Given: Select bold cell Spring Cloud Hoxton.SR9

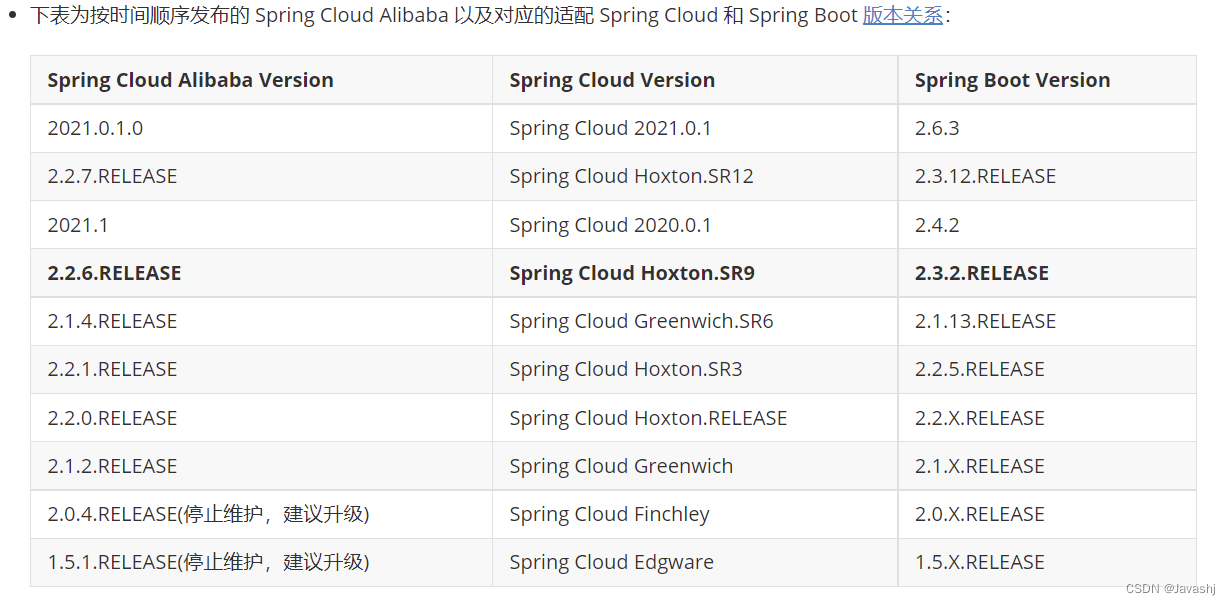Looking at the screenshot, I should click(x=695, y=273).
